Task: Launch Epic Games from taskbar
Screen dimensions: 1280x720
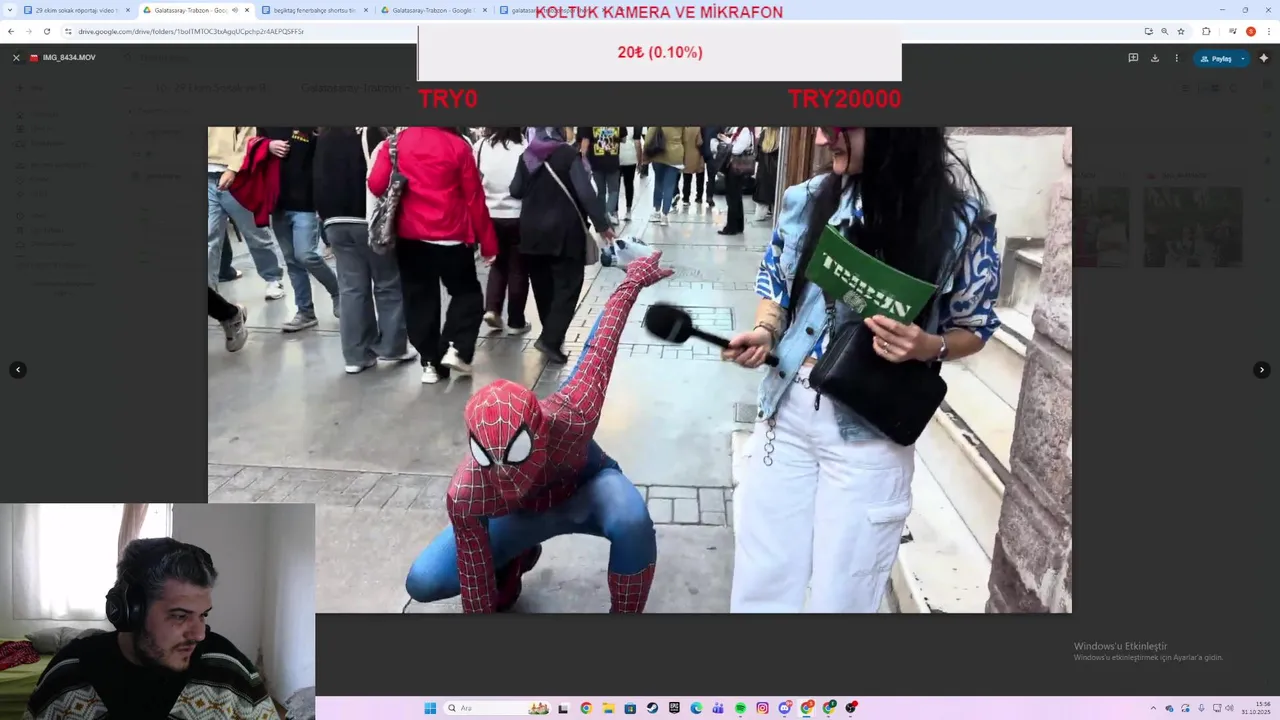Action: tap(675, 708)
